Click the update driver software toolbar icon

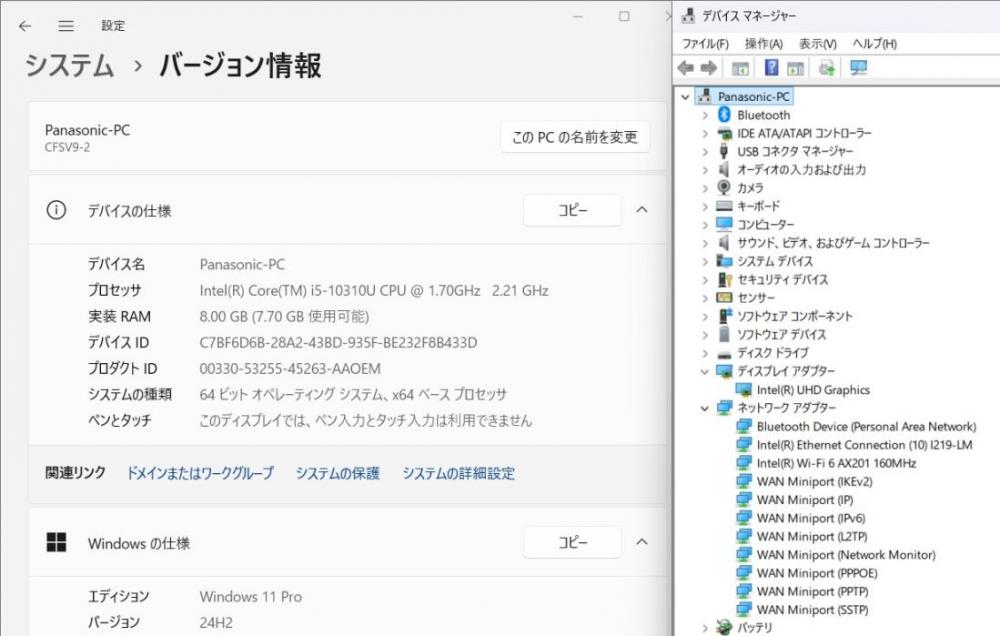point(827,68)
